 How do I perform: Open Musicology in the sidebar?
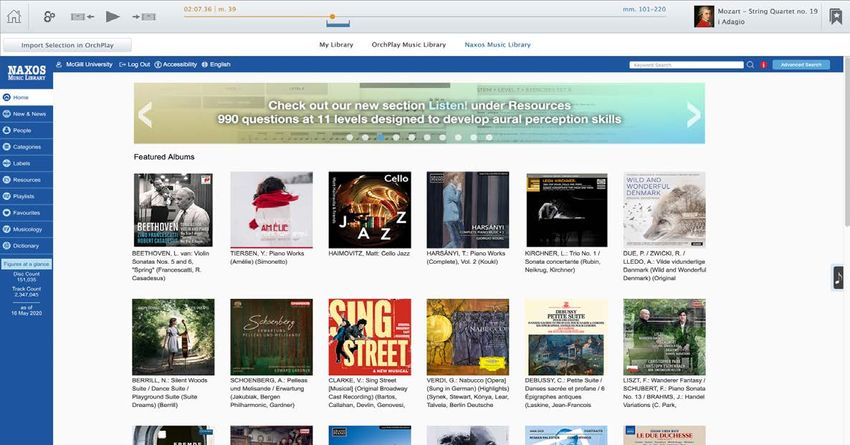[x=27, y=229]
